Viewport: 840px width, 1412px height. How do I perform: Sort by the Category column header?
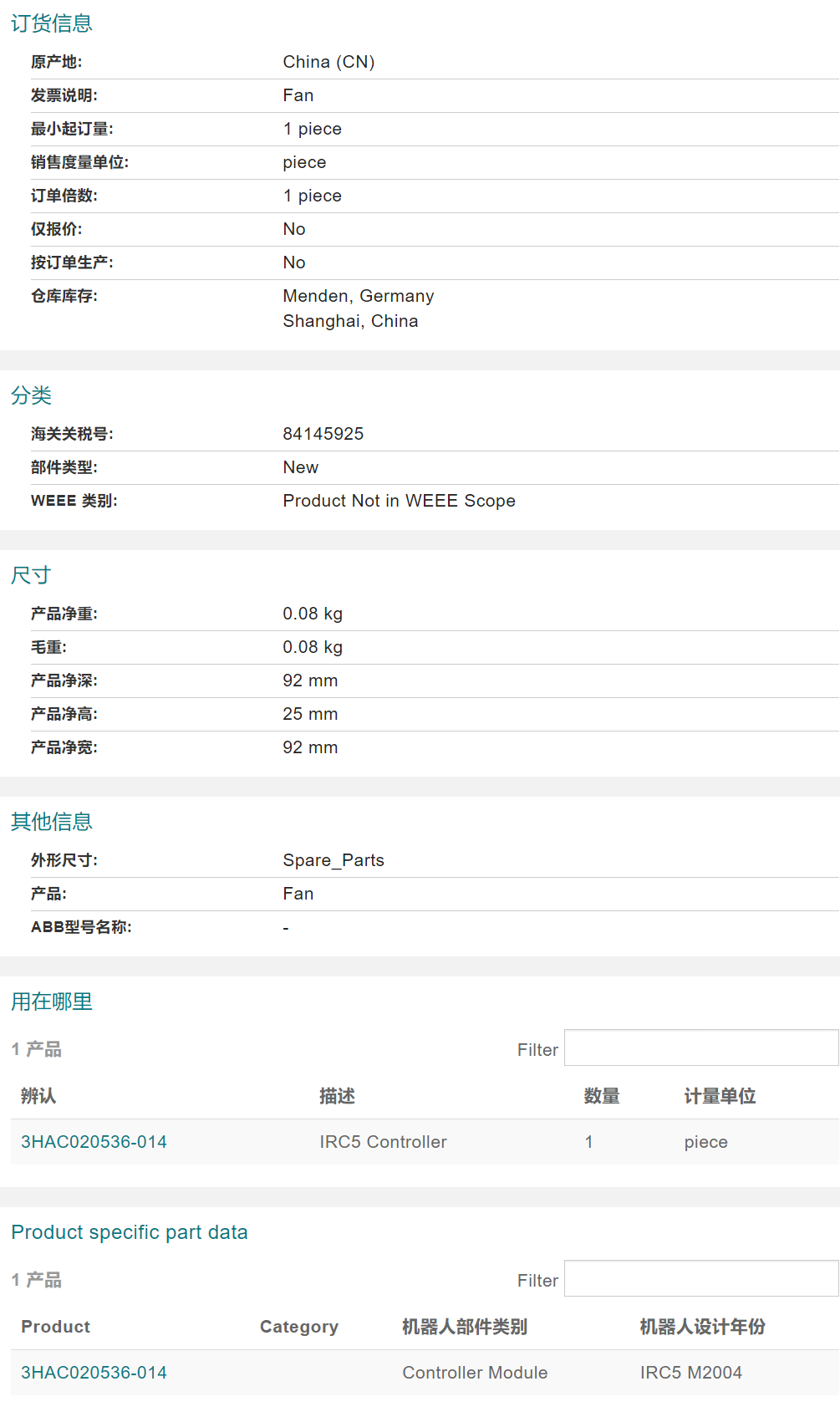(x=298, y=1327)
